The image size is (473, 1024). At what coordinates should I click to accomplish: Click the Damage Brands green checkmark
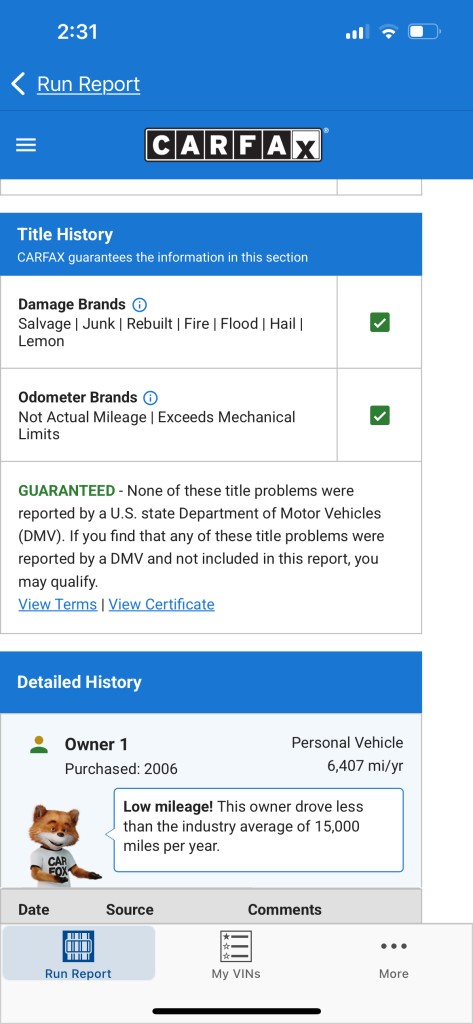tap(380, 323)
